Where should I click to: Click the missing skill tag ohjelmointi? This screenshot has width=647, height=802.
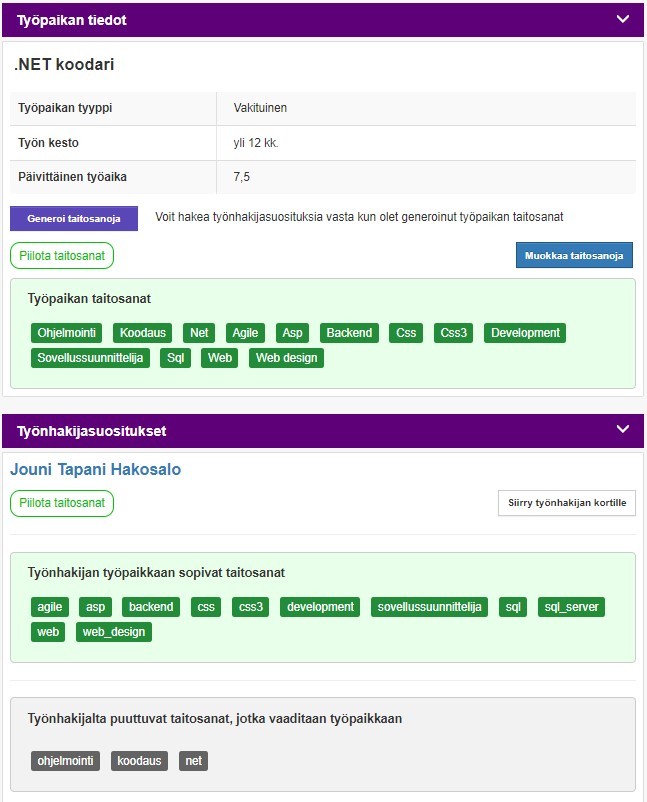coord(65,761)
